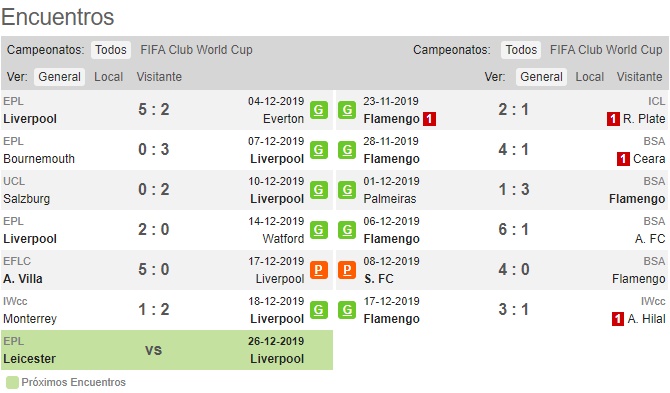Screen dimensions: 670x393
Task: Click orange P badge for A. Villa match
Action: [x=319, y=270]
